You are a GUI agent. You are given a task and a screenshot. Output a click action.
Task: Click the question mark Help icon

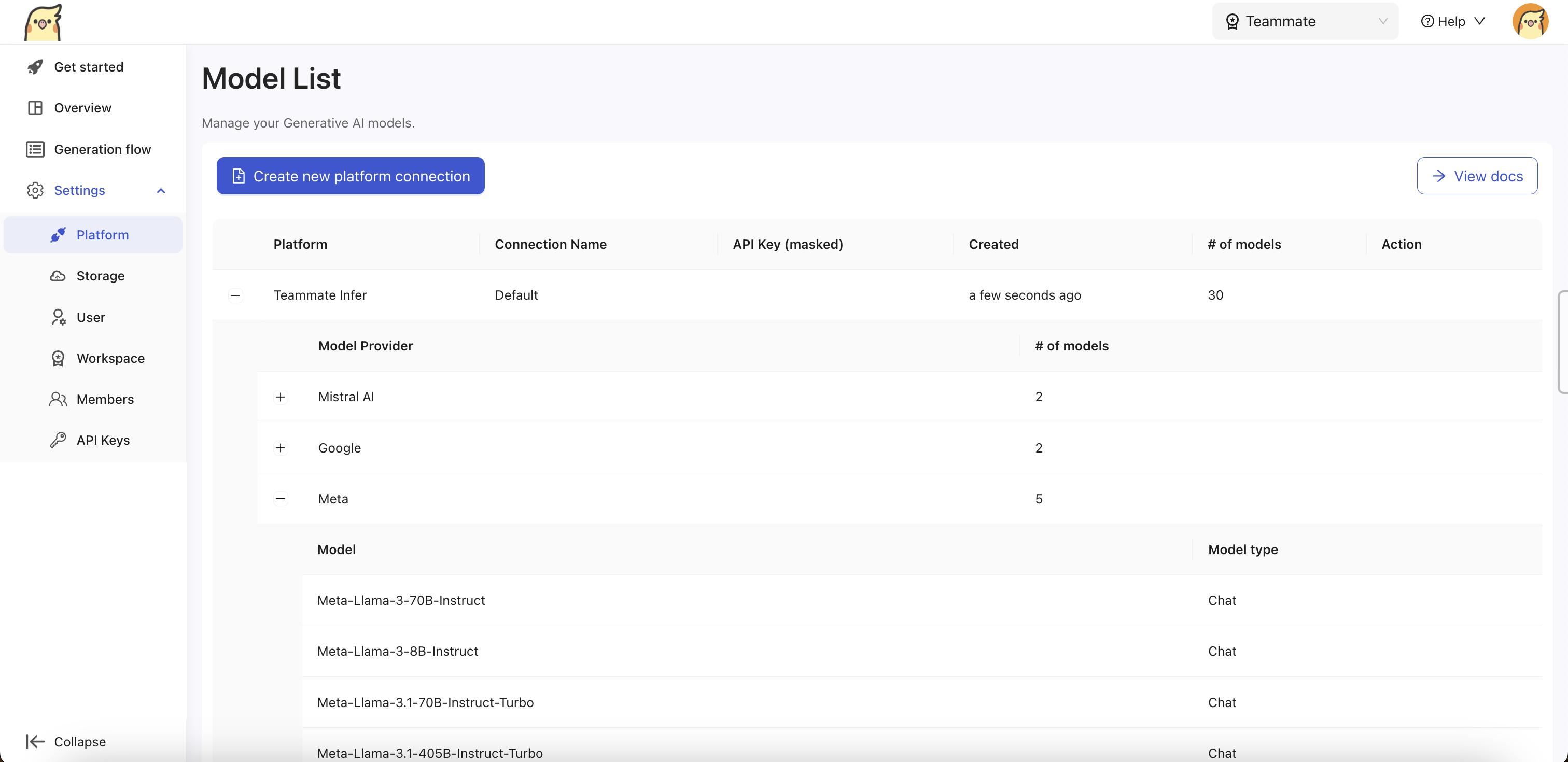(x=1427, y=21)
